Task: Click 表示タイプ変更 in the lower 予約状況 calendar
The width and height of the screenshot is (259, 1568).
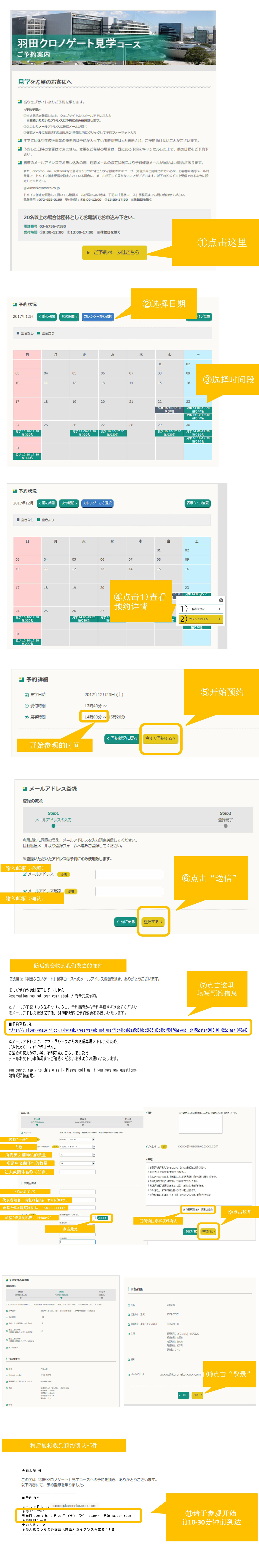Action: point(197,503)
